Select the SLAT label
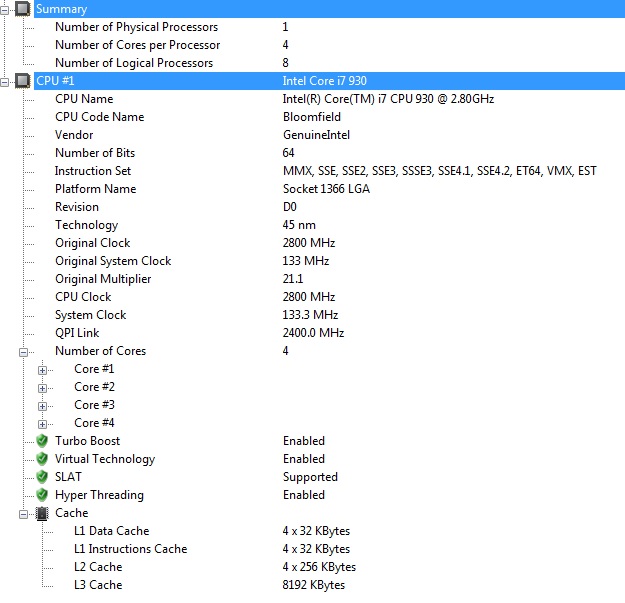This screenshot has height=603, width=625. pyautogui.click(x=68, y=477)
